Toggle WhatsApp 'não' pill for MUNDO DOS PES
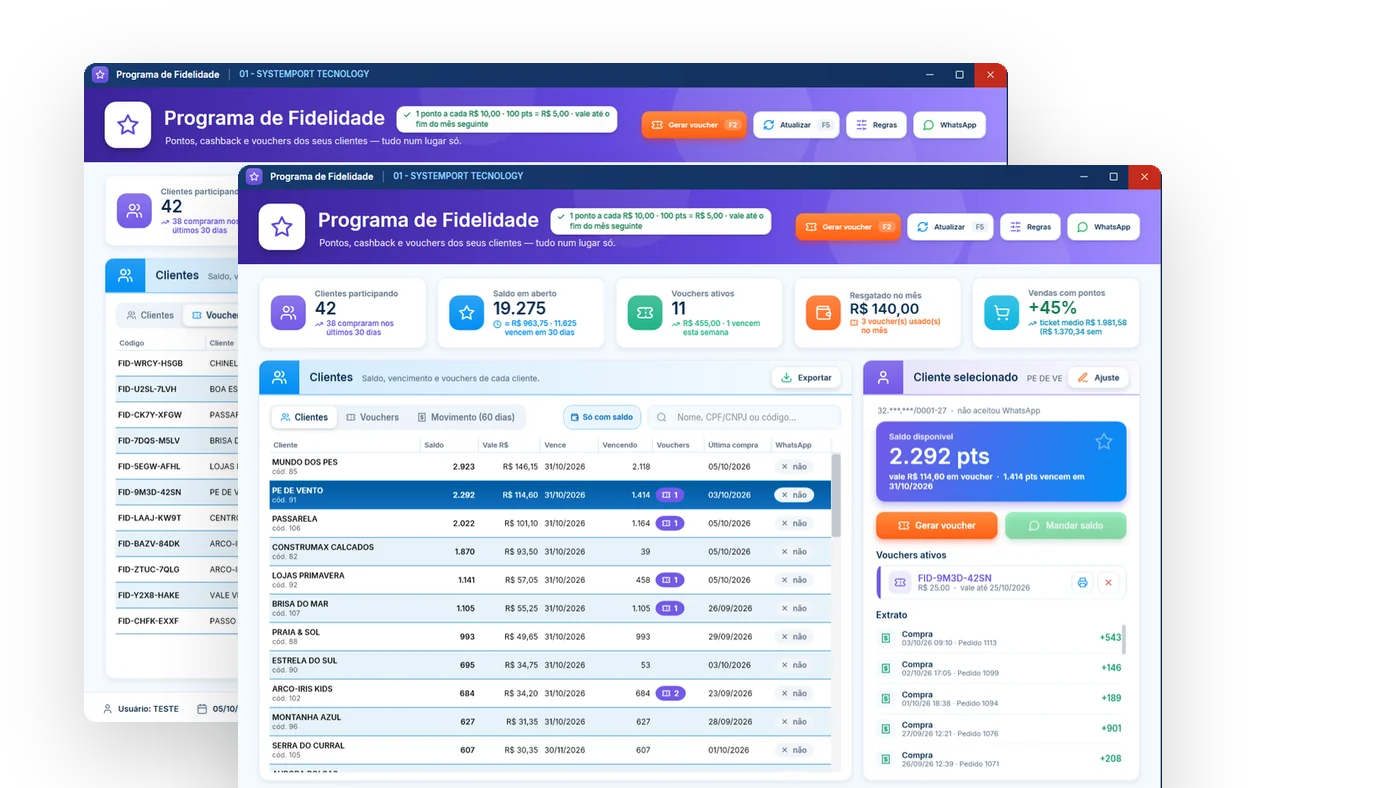Viewport: 1400px width, 788px height. pyautogui.click(x=794, y=467)
